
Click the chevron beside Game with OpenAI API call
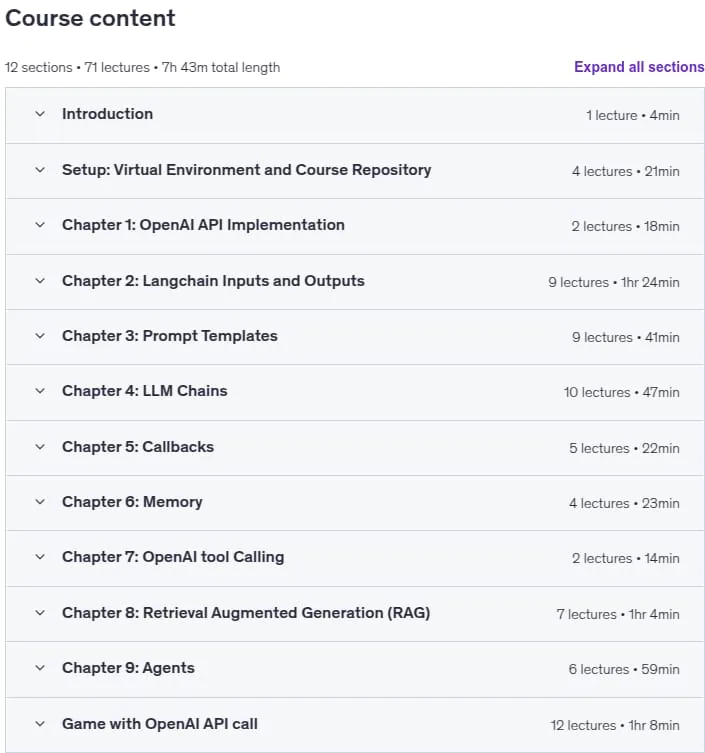coord(40,724)
